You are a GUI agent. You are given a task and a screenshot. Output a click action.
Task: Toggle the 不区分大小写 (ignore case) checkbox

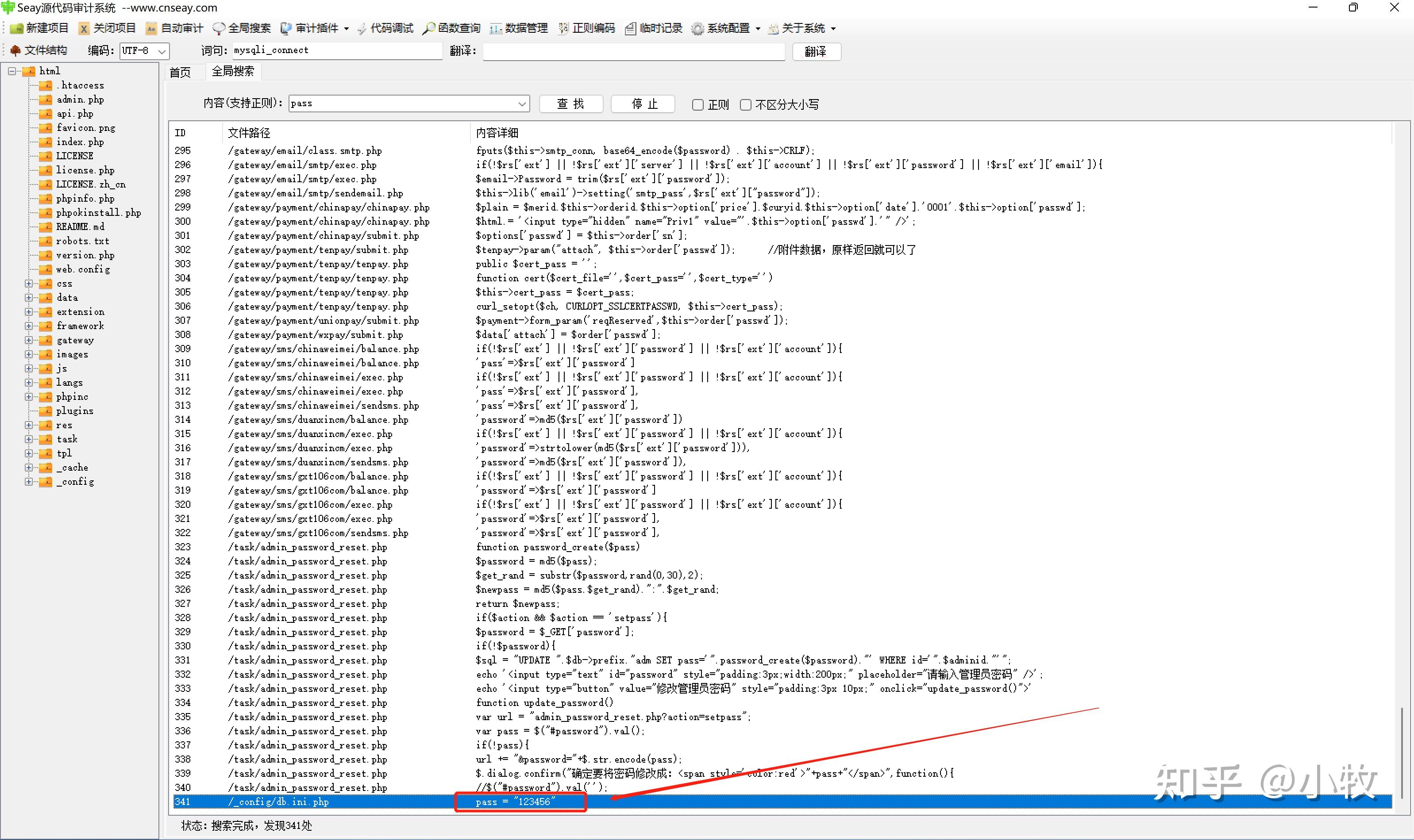[x=746, y=105]
